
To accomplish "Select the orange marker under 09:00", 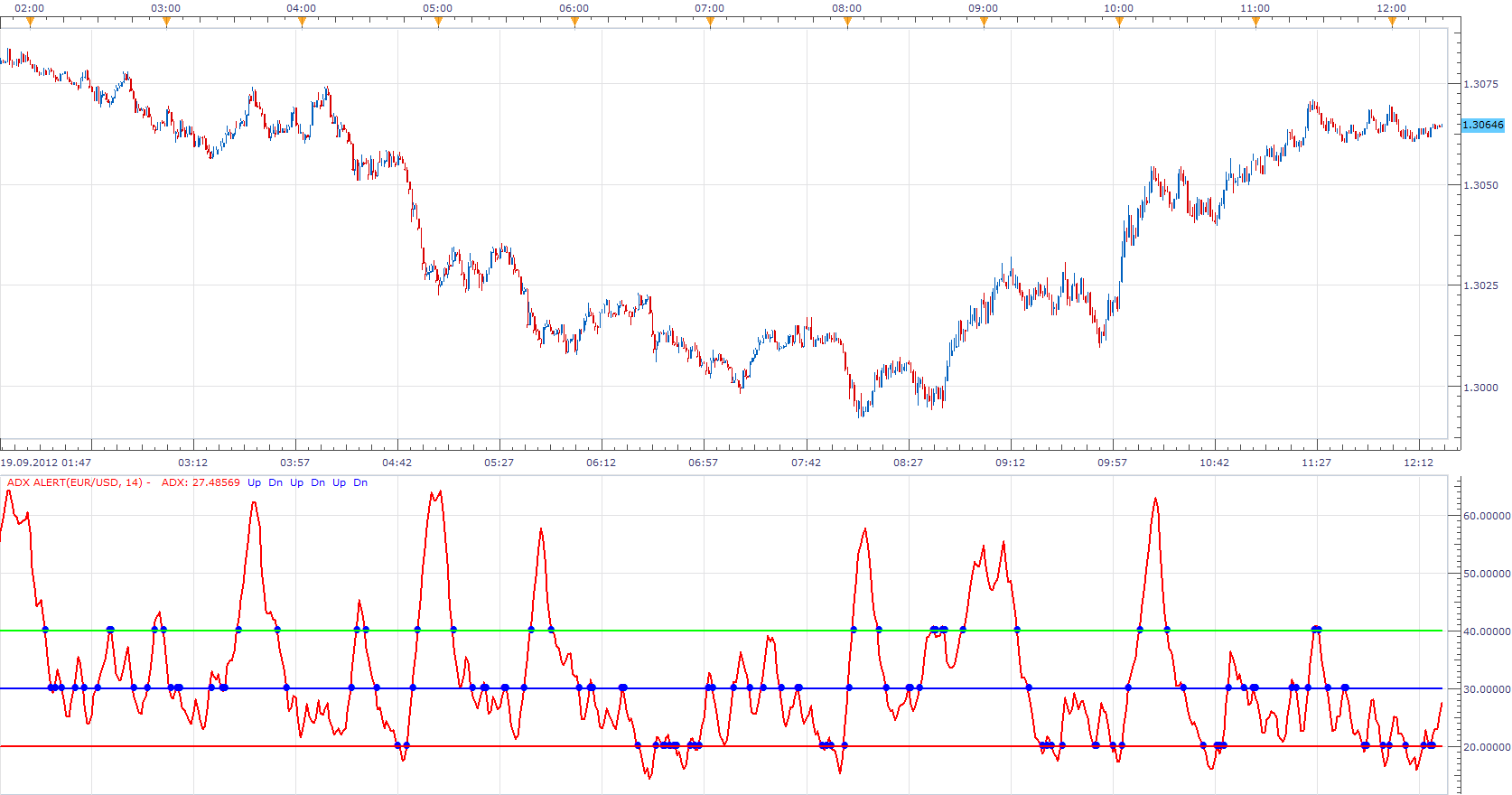I will (x=984, y=23).
